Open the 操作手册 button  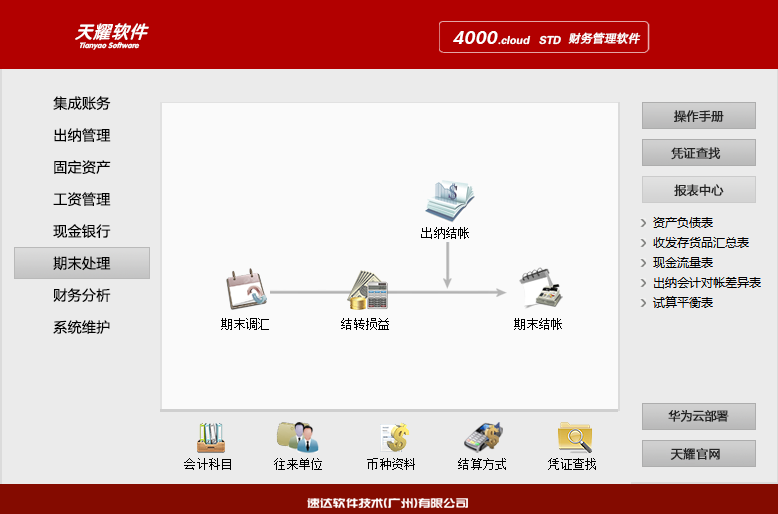(699, 116)
